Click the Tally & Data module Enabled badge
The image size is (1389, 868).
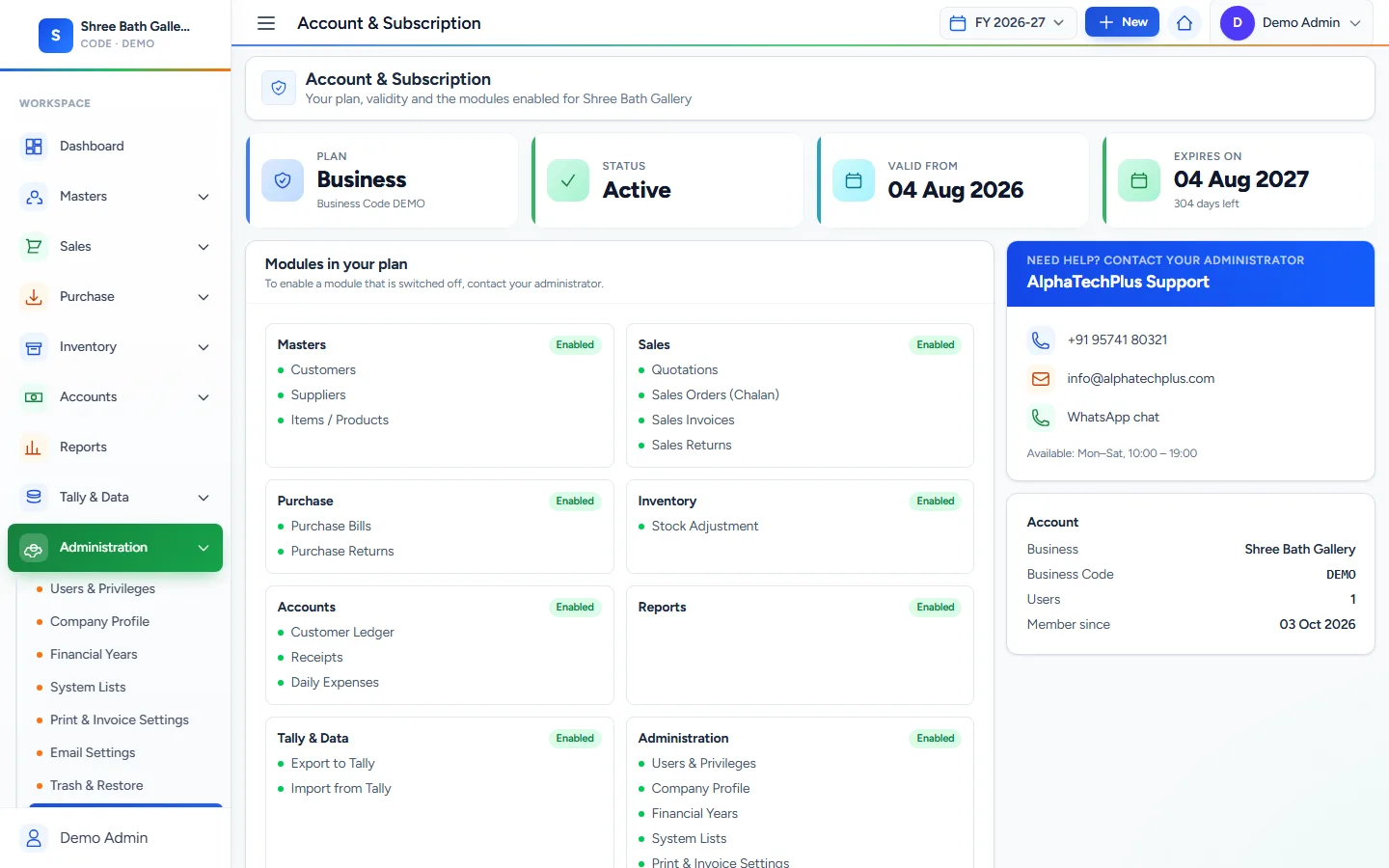tap(575, 739)
